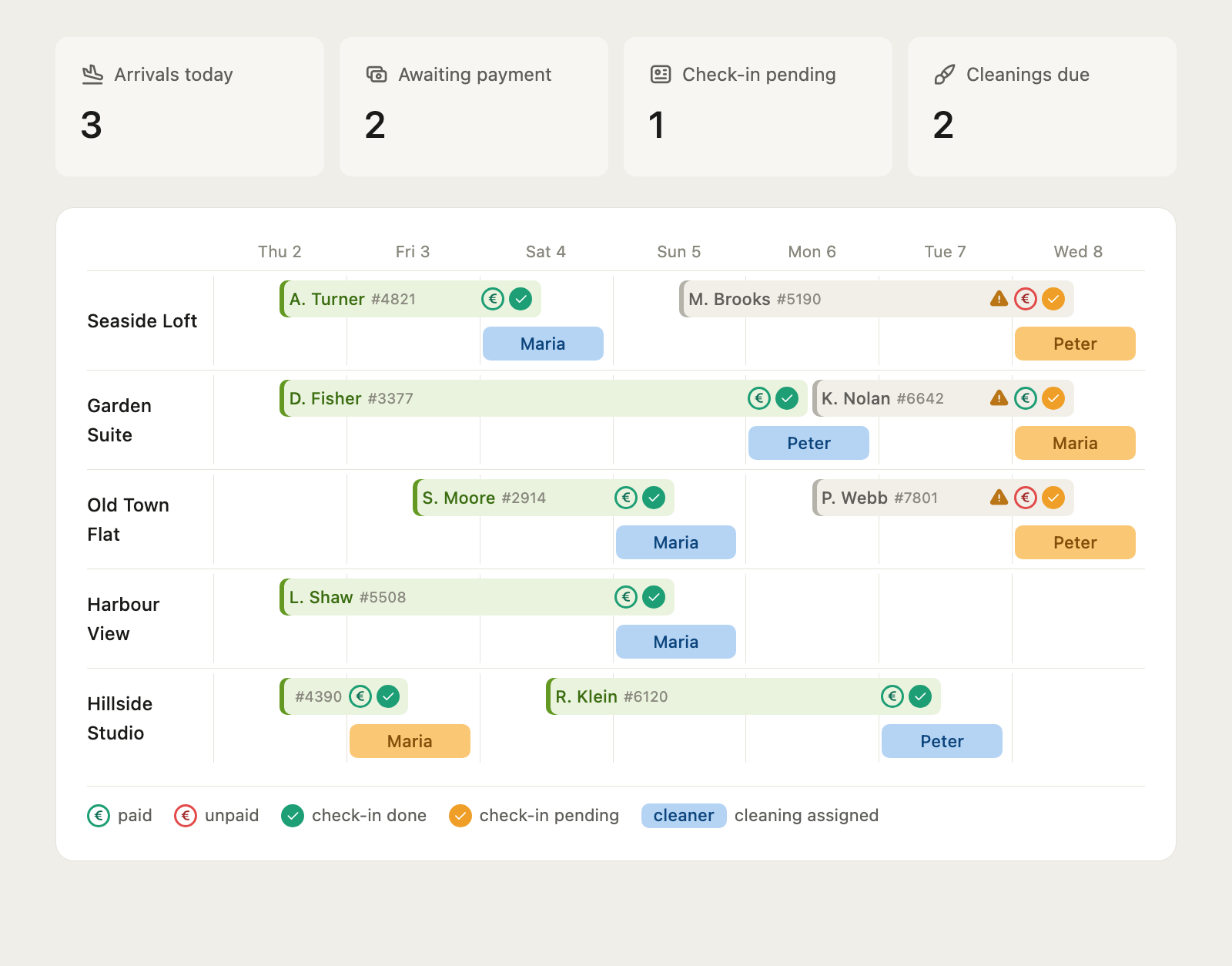Click the Sat 4 column header
Viewport: 1232px width, 966px height.
tap(546, 252)
